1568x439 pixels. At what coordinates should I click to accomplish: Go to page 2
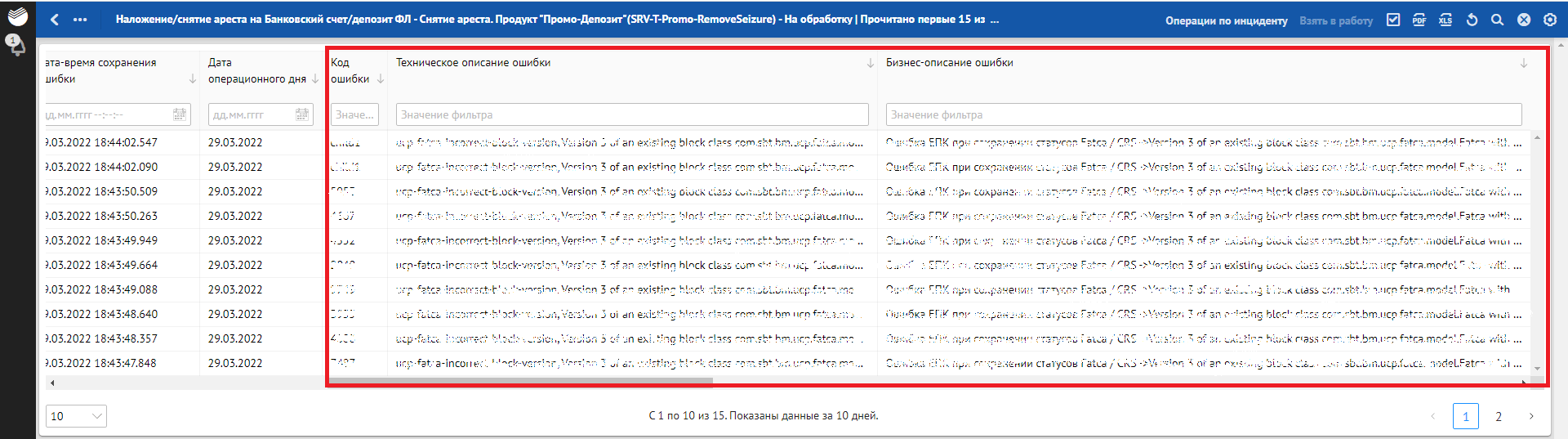(x=1499, y=416)
